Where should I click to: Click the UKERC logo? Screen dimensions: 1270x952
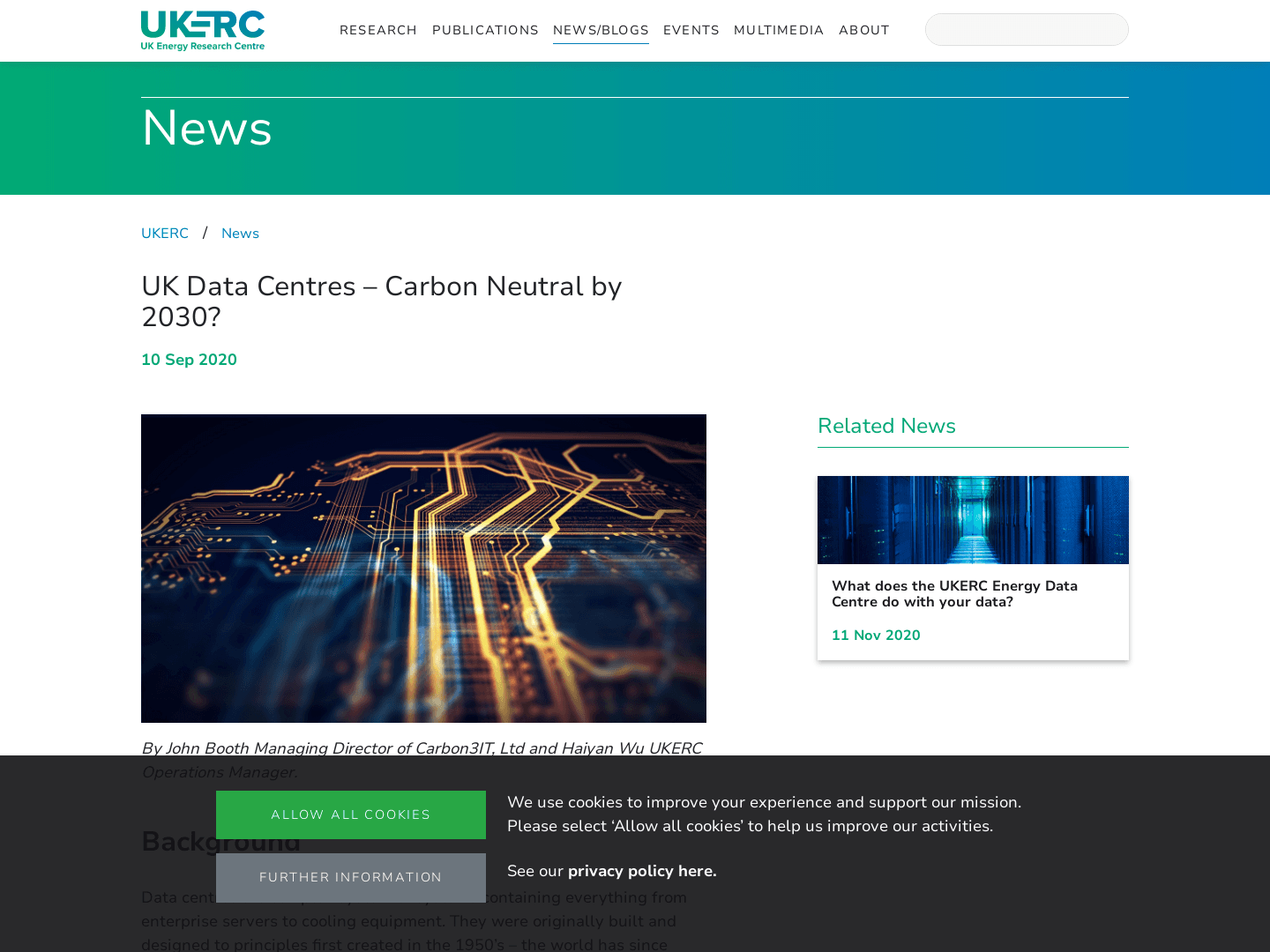pyautogui.click(x=202, y=30)
